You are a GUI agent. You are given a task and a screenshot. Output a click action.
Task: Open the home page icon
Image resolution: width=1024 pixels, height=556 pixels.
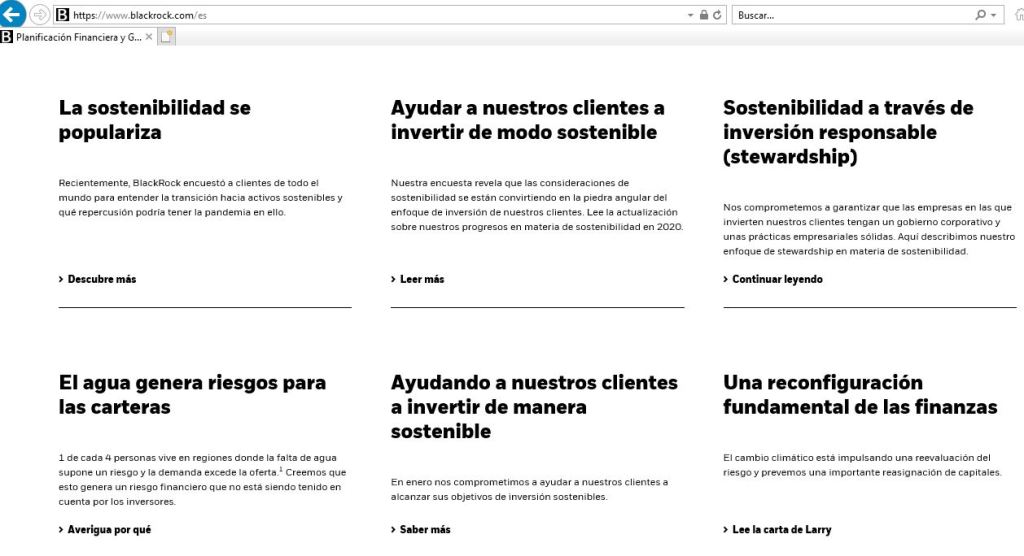coord(1016,16)
